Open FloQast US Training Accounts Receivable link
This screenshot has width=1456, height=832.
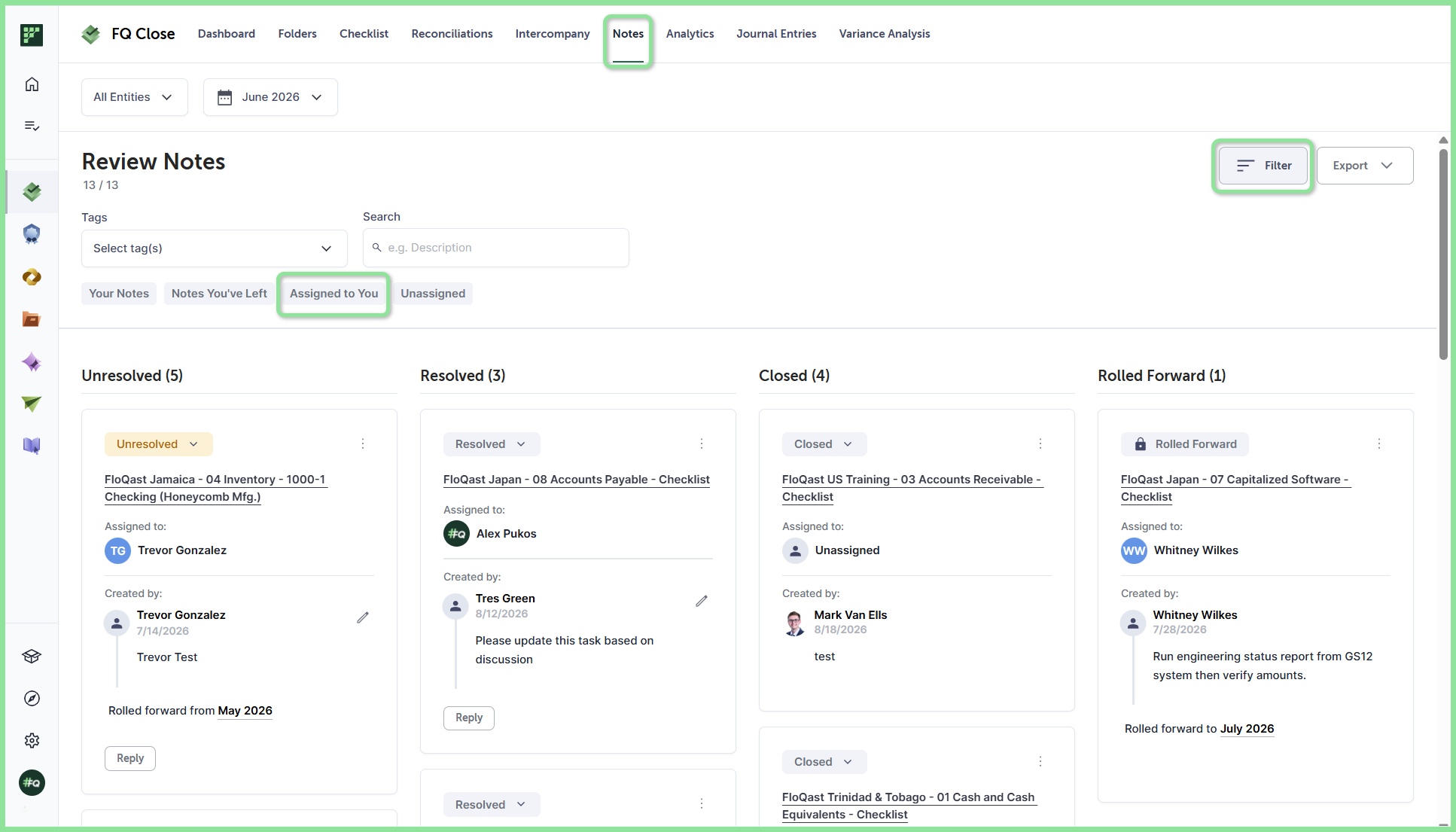912,488
